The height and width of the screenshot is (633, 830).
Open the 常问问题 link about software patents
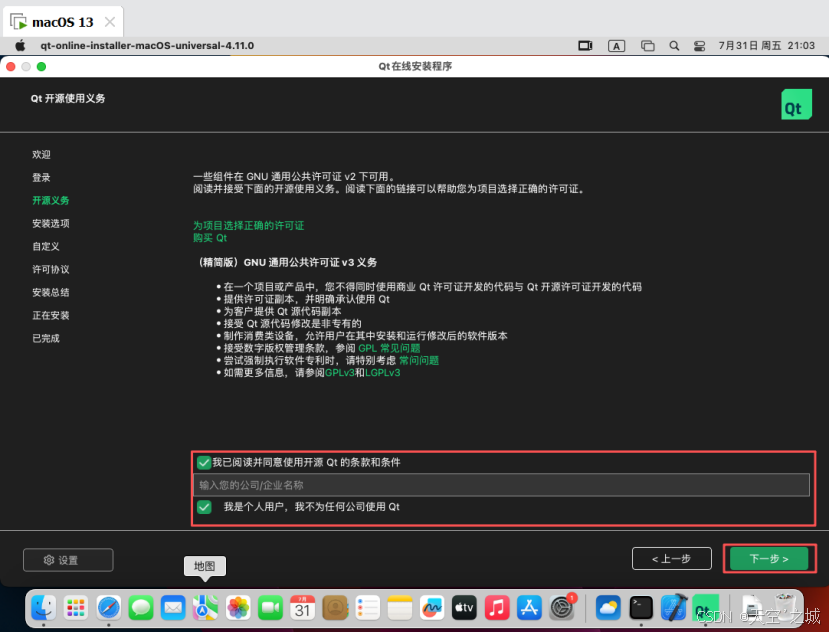(x=419, y=360)
